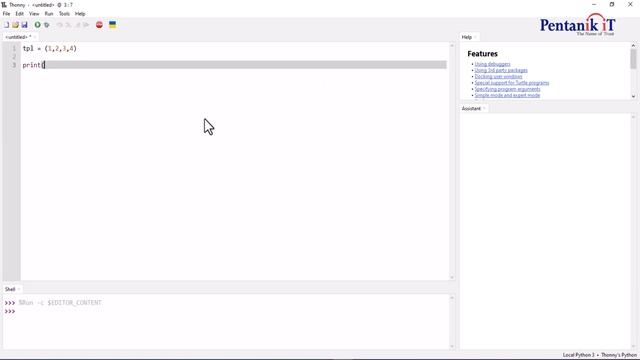Place cursor on line 'tpl = (1,2,3,4)'
Screen dimensions: 640x360
click(49, 48)
